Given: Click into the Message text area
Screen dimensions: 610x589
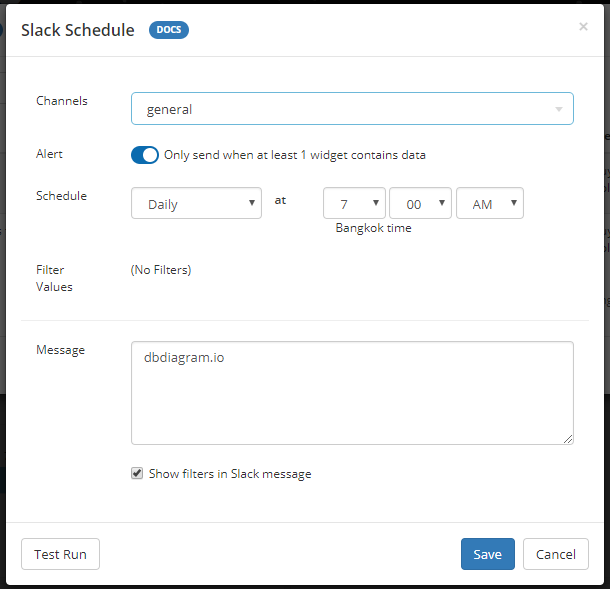Looking at the screenshot, I should tap(352, 393).
